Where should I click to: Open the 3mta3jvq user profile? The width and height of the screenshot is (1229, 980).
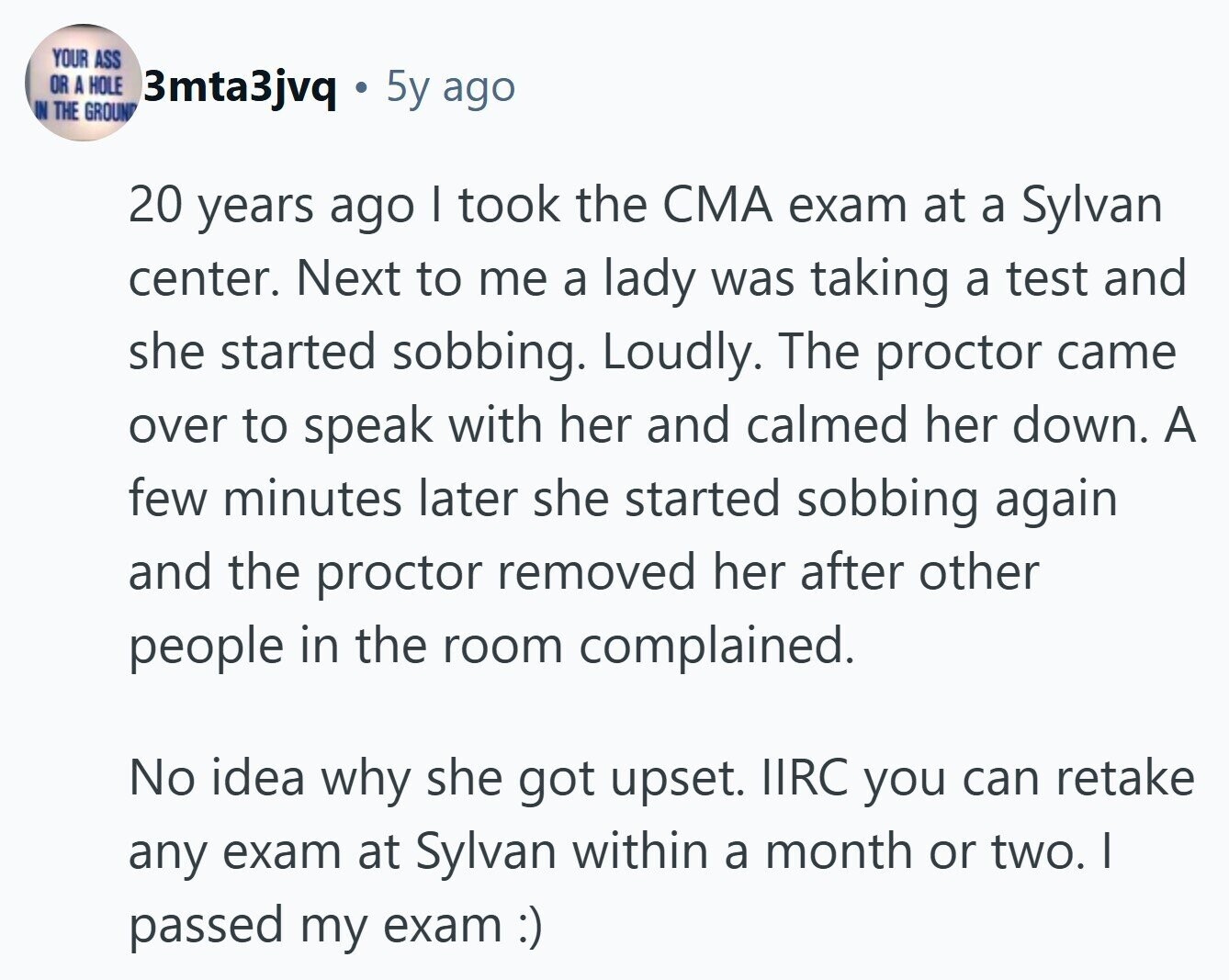click(x=241, y=87)
